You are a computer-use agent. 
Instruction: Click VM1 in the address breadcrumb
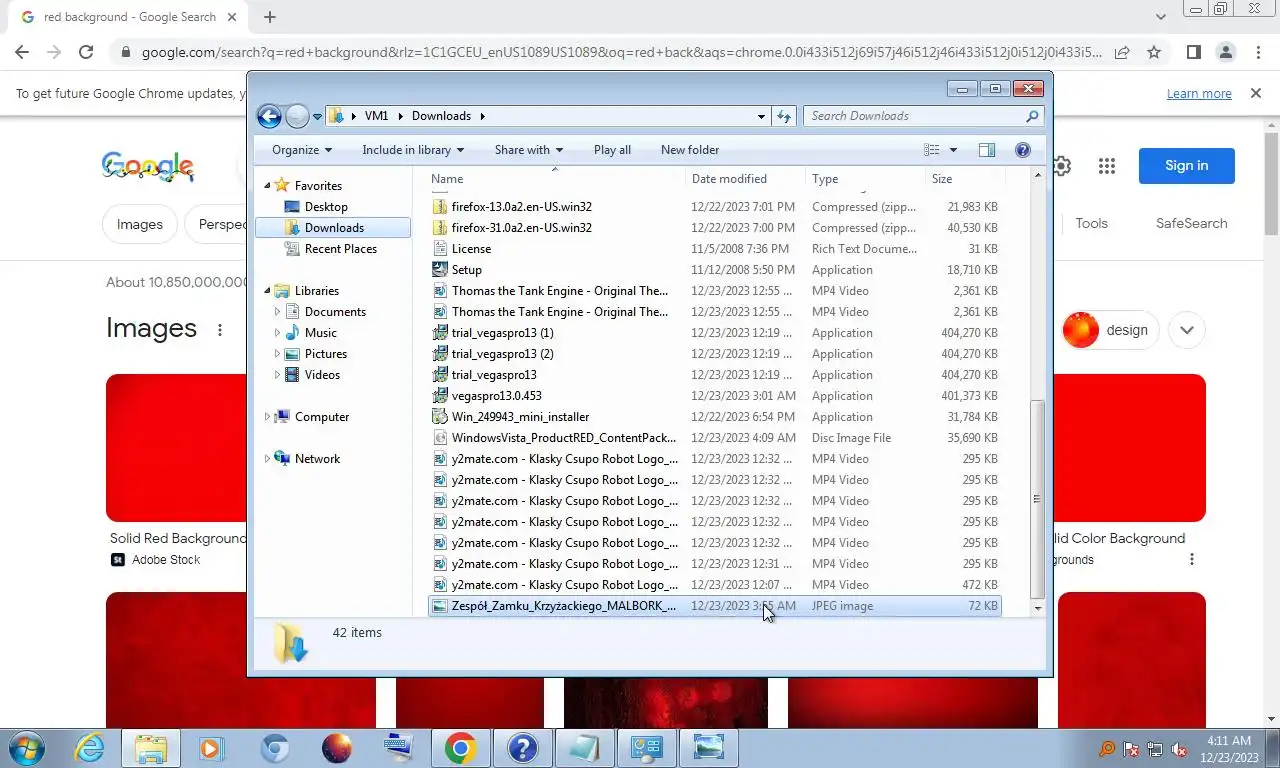pyautogui.click(x=376, y=116)
